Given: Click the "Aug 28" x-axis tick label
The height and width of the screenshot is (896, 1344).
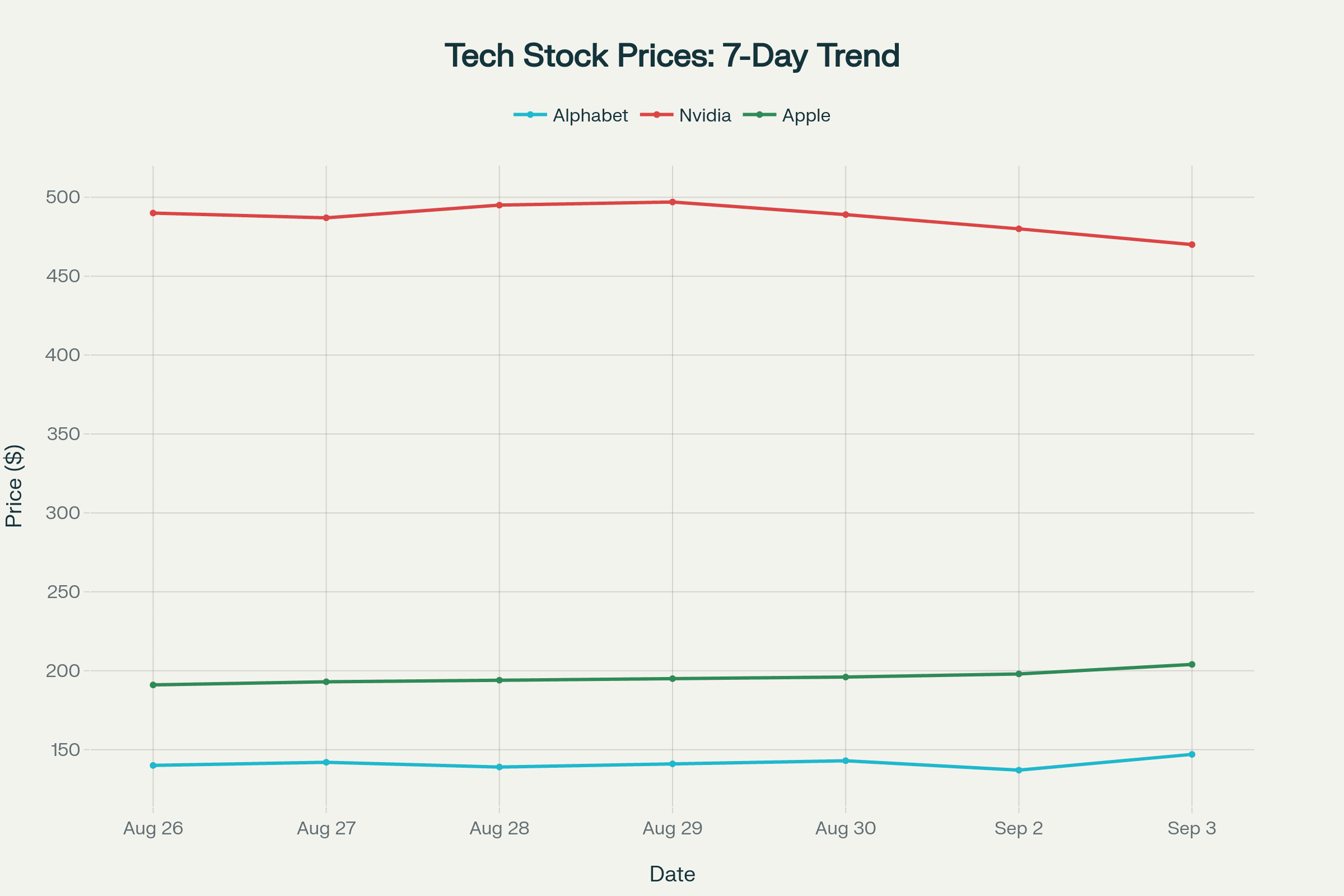Looking at the screenshot, I should 500,829.
